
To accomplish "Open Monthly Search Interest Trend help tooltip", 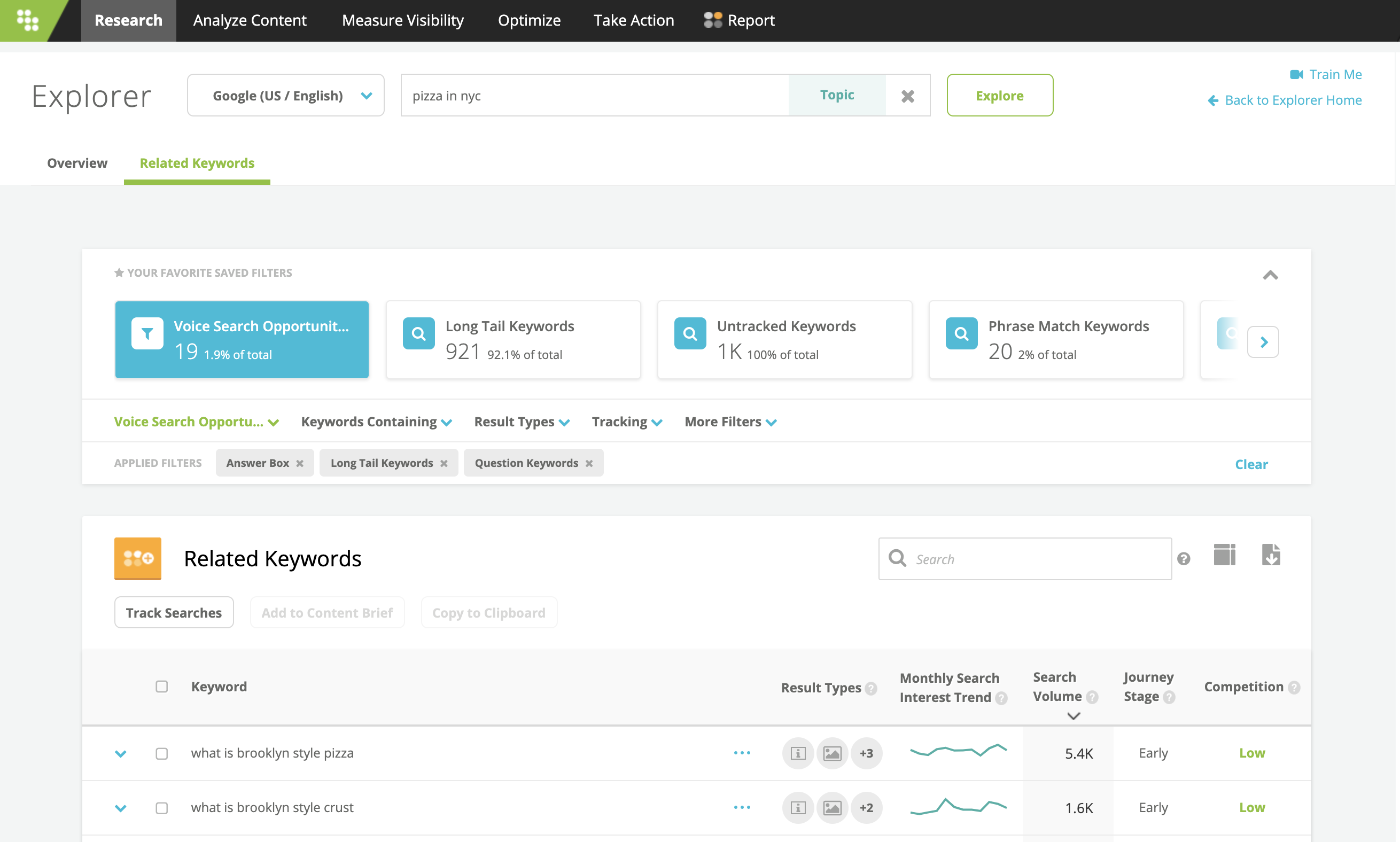I will [x=1001, y=698].
